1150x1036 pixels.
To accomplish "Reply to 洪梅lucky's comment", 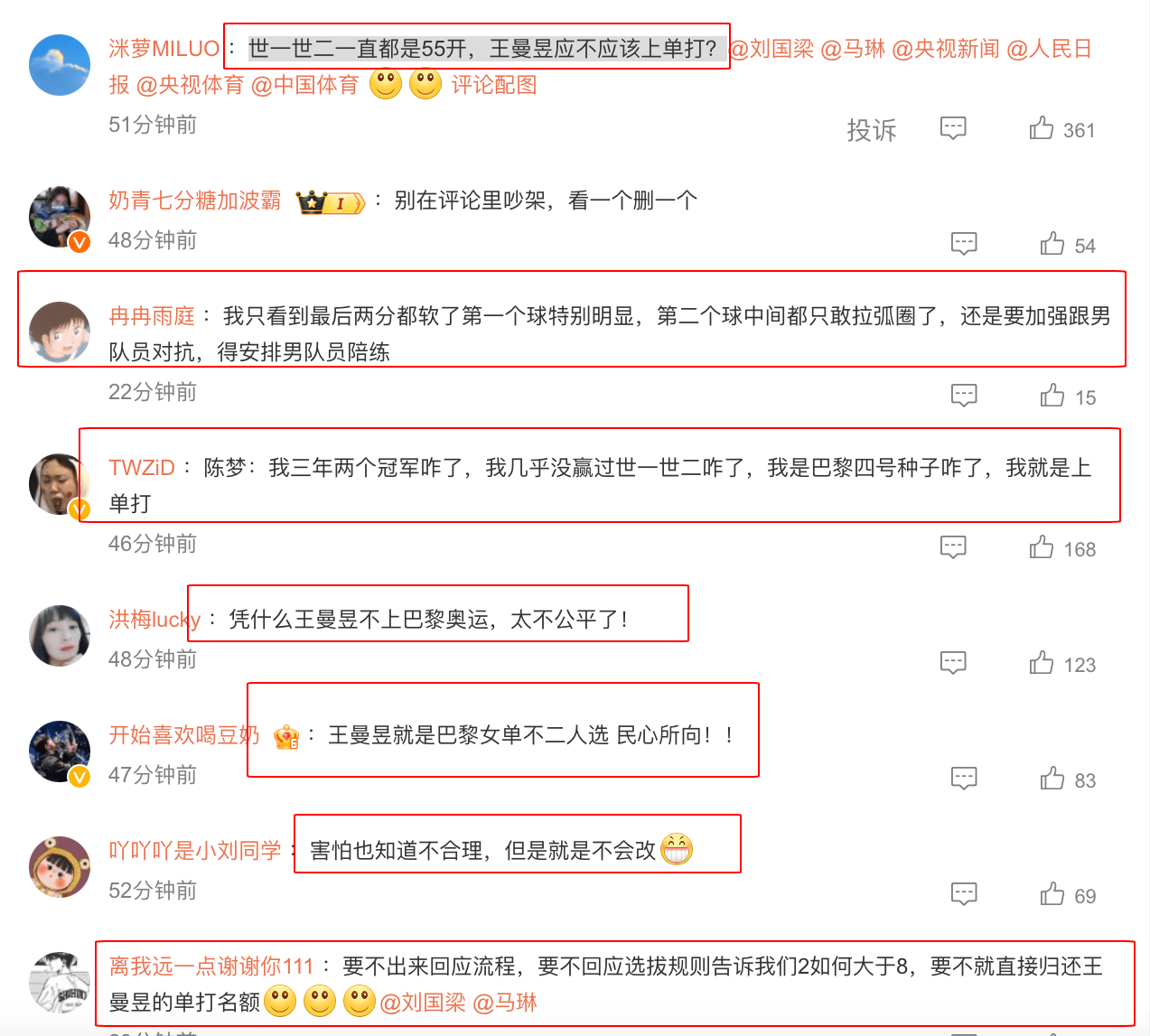I will click(953, 662).
